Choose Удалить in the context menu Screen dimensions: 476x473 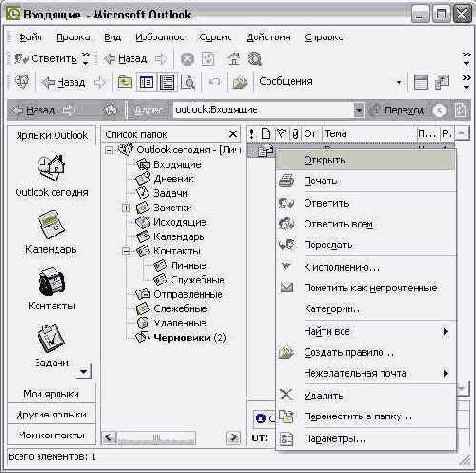coord(366,396)
